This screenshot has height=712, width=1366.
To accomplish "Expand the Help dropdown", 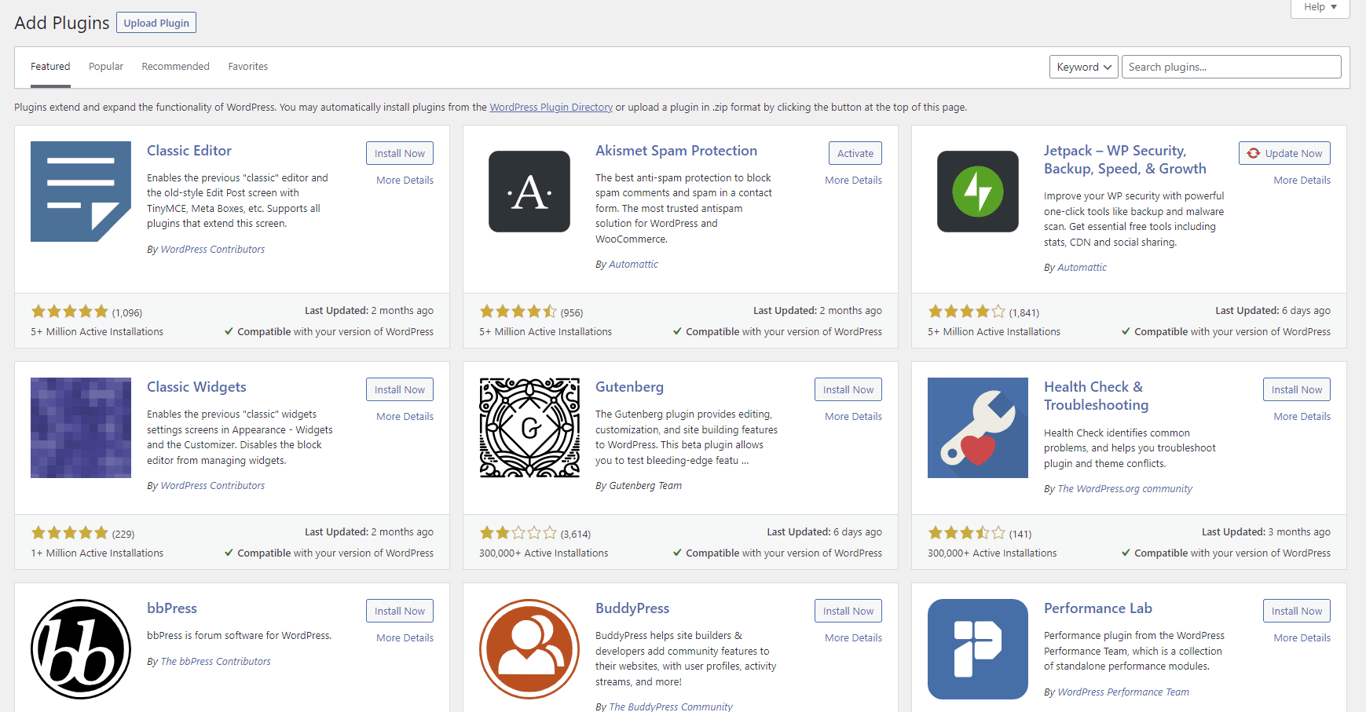I will tap(1319, 7).
